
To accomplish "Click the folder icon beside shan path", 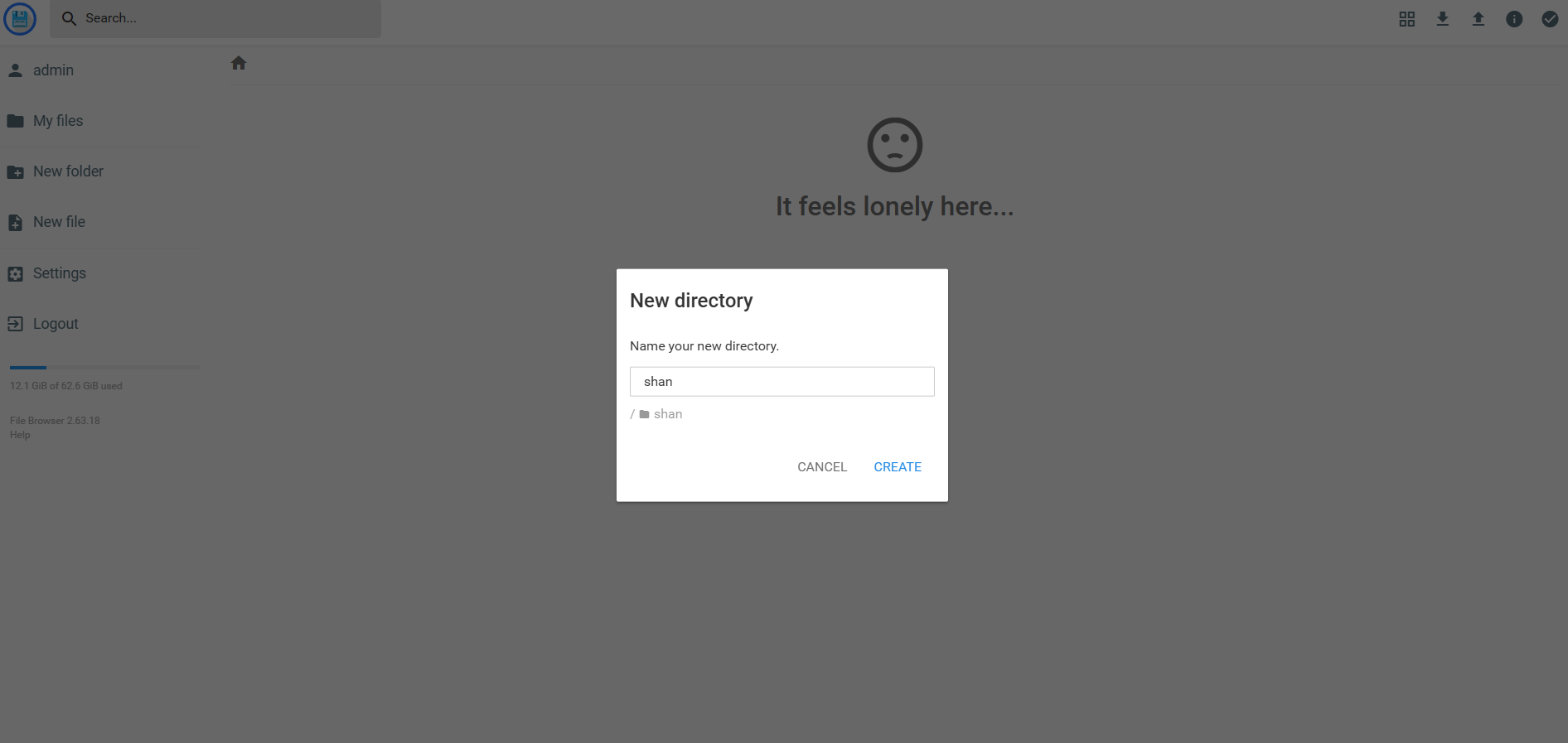I will click(644, 414).
